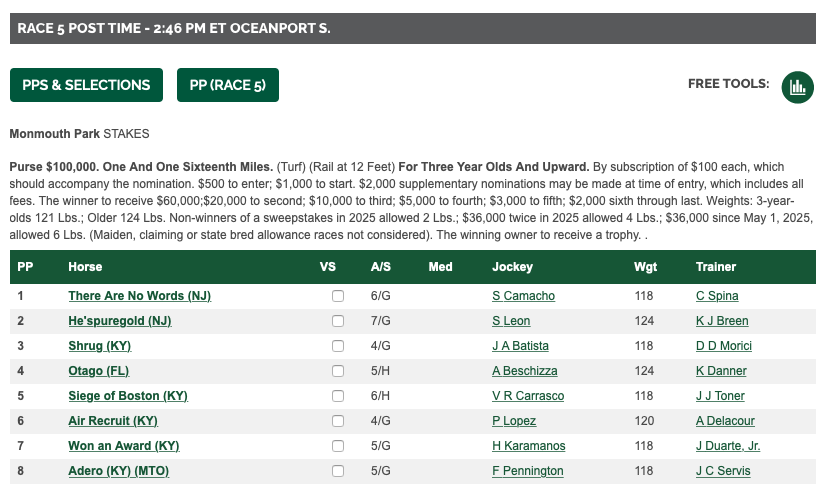Tick the VS checkbox for Adero
The image size is (826, 500).
338,471
